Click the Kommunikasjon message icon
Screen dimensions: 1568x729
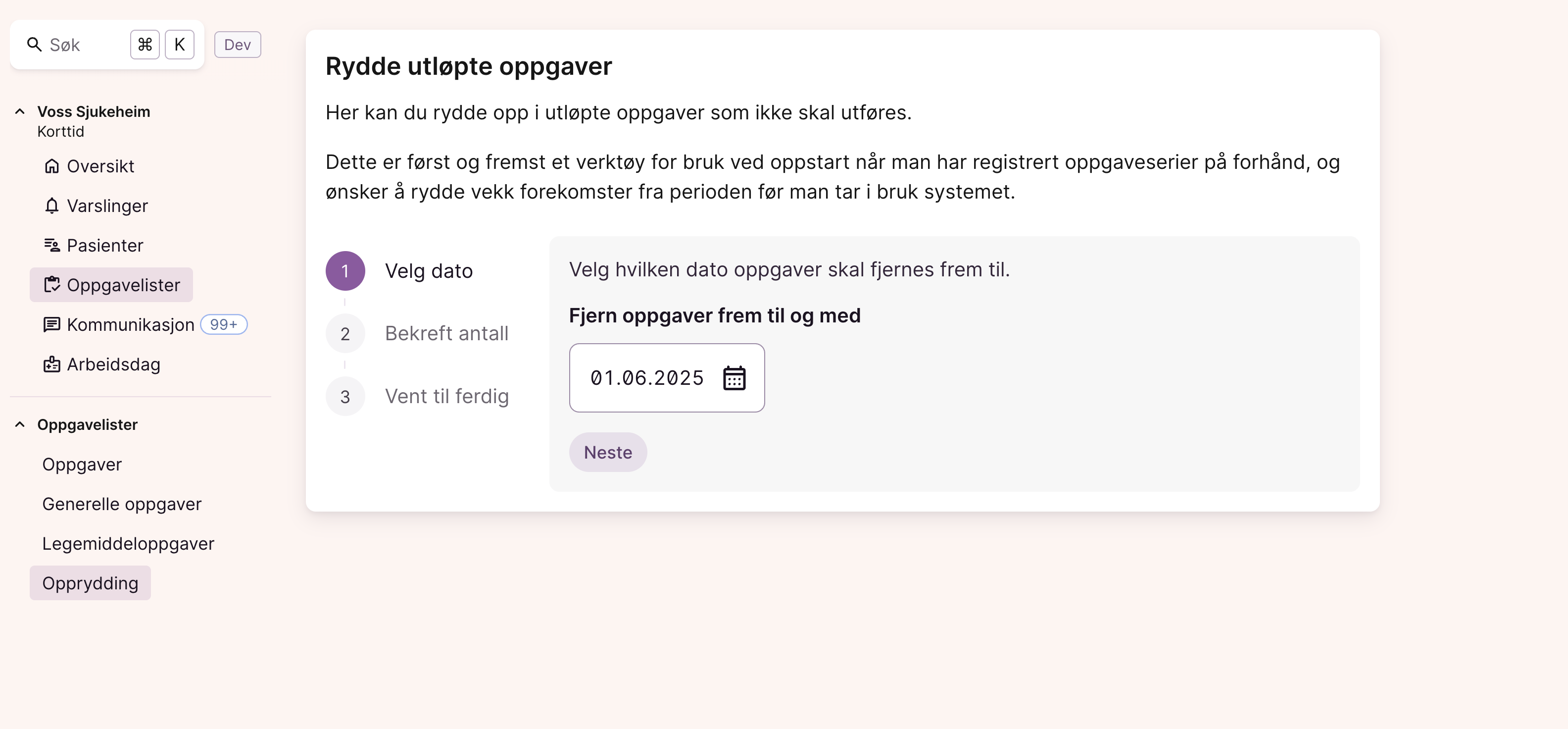coord(52,324)
